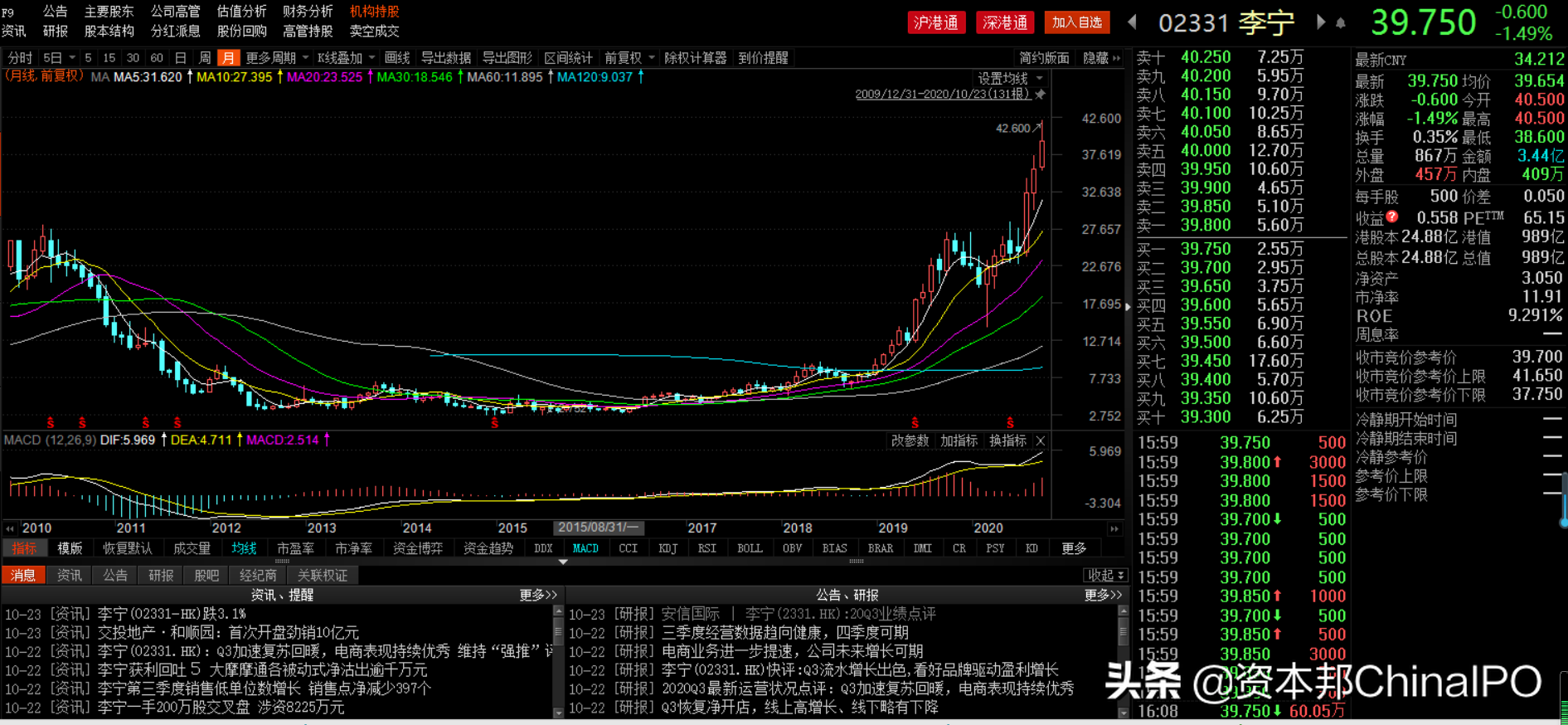This screenshot has height=725, width=1568.
Task: Click the help icon next to 收益
Action: point(1392,217)
